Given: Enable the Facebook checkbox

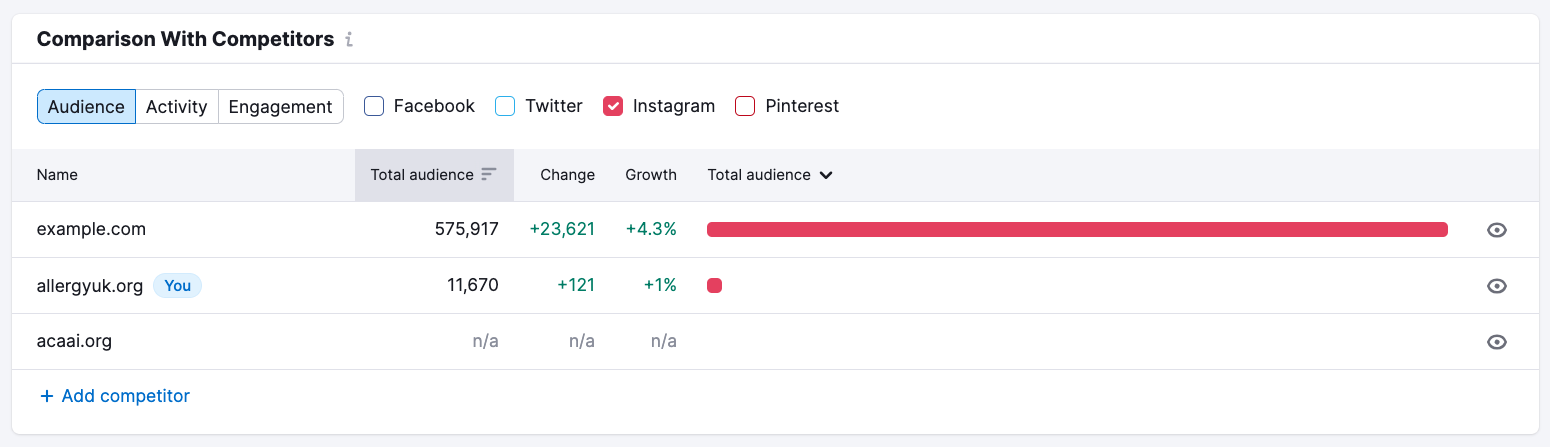Looking at the screenshot, I should [374, 106].
